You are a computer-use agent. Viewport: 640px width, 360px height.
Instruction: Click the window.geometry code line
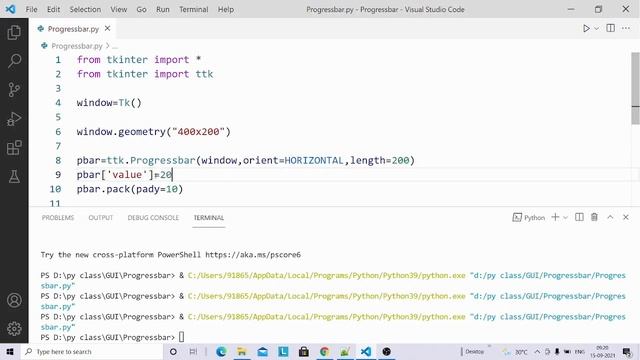153,132
